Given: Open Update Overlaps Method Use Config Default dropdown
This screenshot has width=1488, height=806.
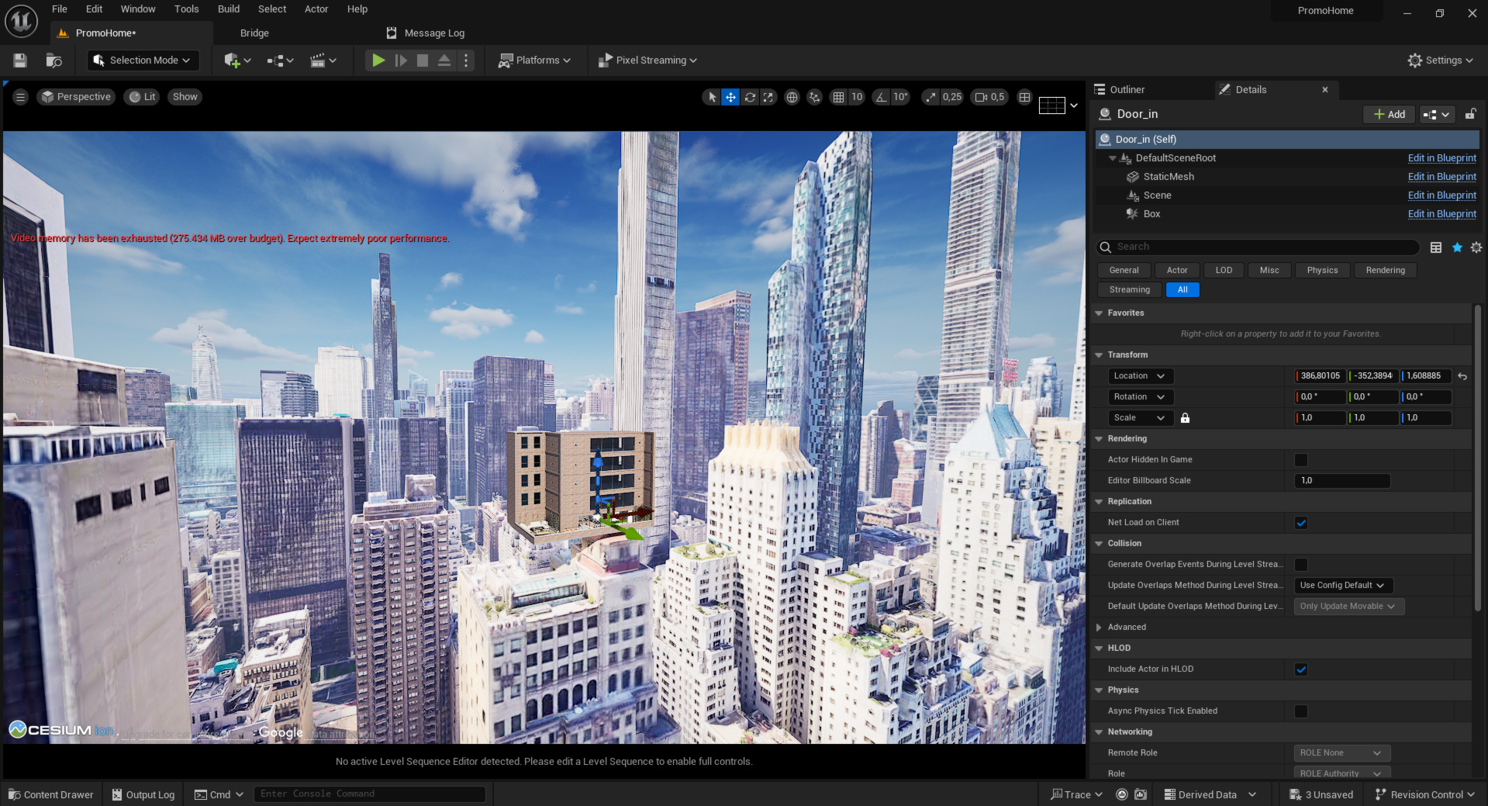Looking at the screenshot, I should pyautogui.click(x=1343, y=585).
